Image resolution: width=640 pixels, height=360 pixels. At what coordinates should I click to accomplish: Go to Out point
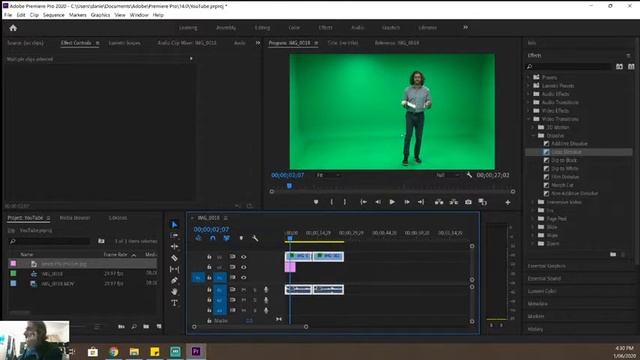click(x=421, y=202)
